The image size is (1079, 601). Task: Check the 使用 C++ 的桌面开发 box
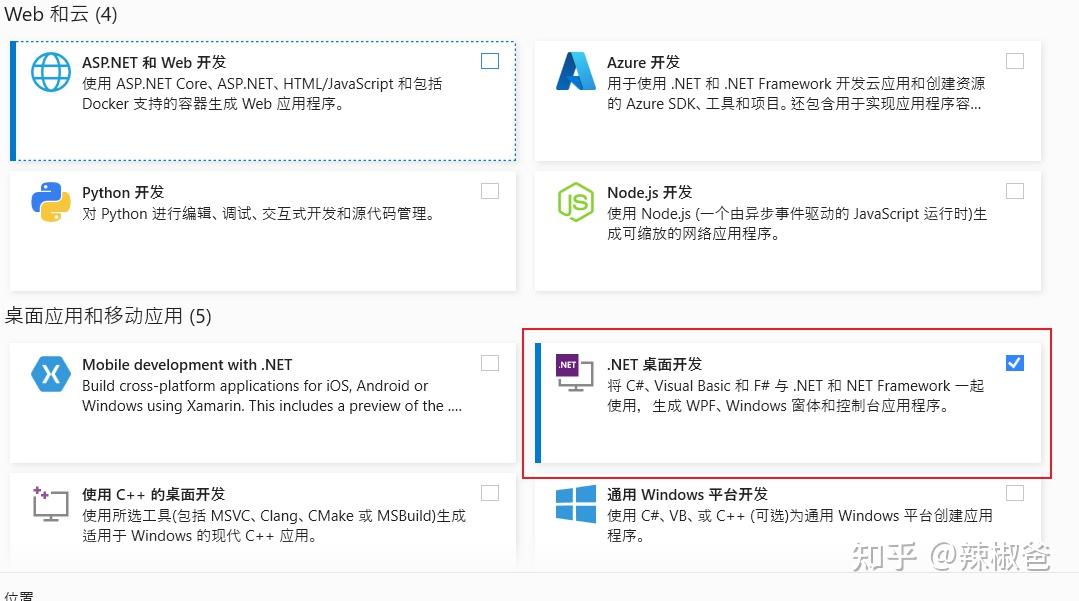pos(490,492)
